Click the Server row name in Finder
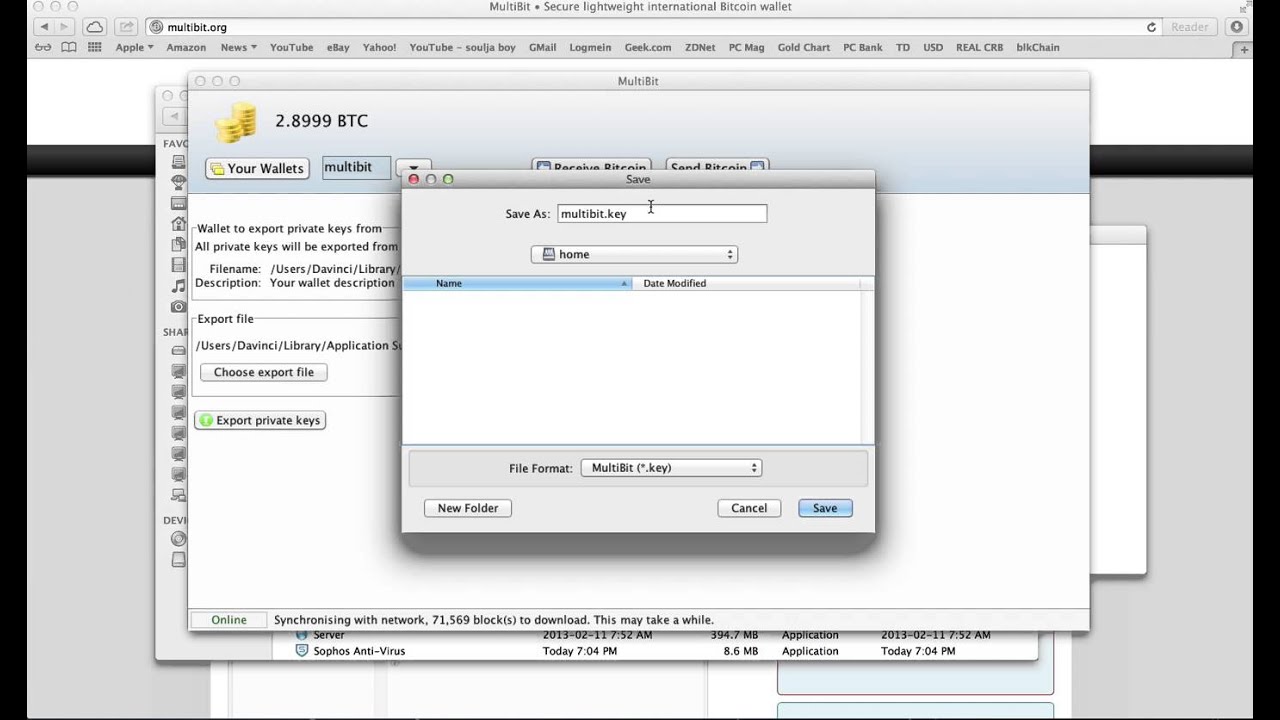This screenshot has width=1280, height=720. pyautogui.click(x=329, y=635)
